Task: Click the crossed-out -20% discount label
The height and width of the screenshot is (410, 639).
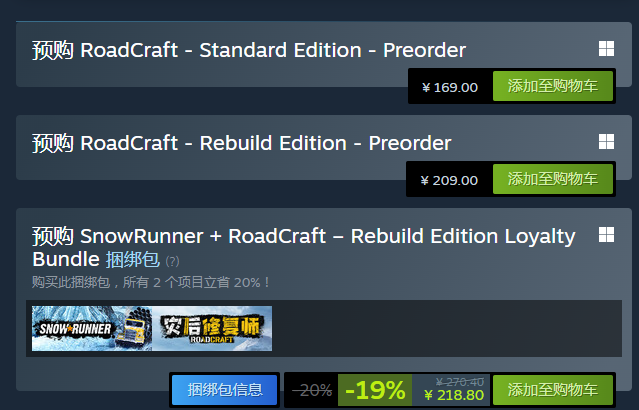Action: pos(312,390)
